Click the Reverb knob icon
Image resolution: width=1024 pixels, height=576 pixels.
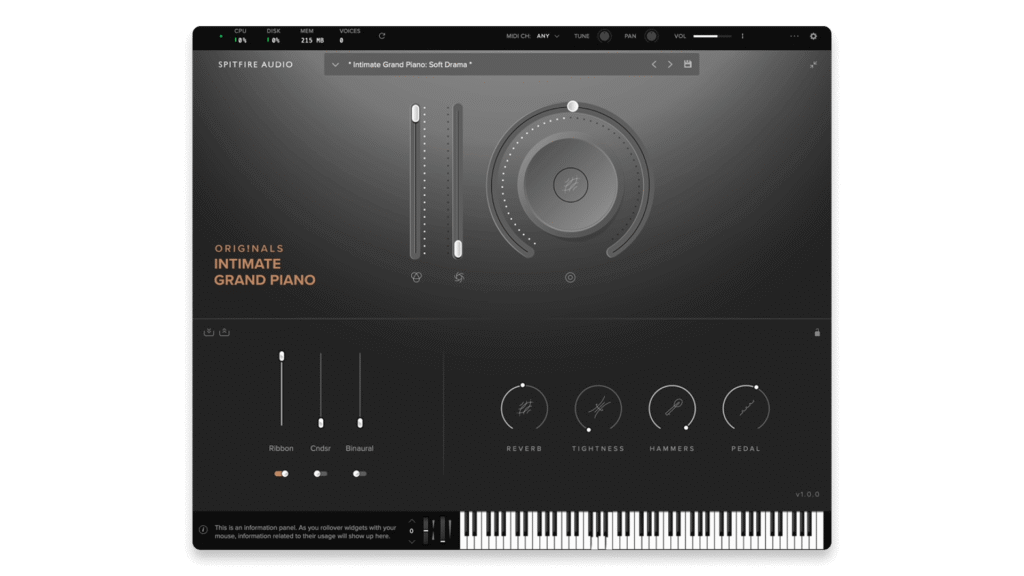524,408
